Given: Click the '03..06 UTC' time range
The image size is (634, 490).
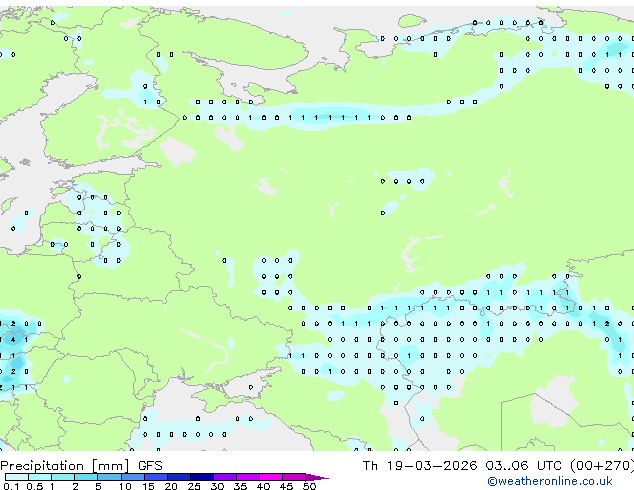Looking at the screenshot, I should point(524,466).
